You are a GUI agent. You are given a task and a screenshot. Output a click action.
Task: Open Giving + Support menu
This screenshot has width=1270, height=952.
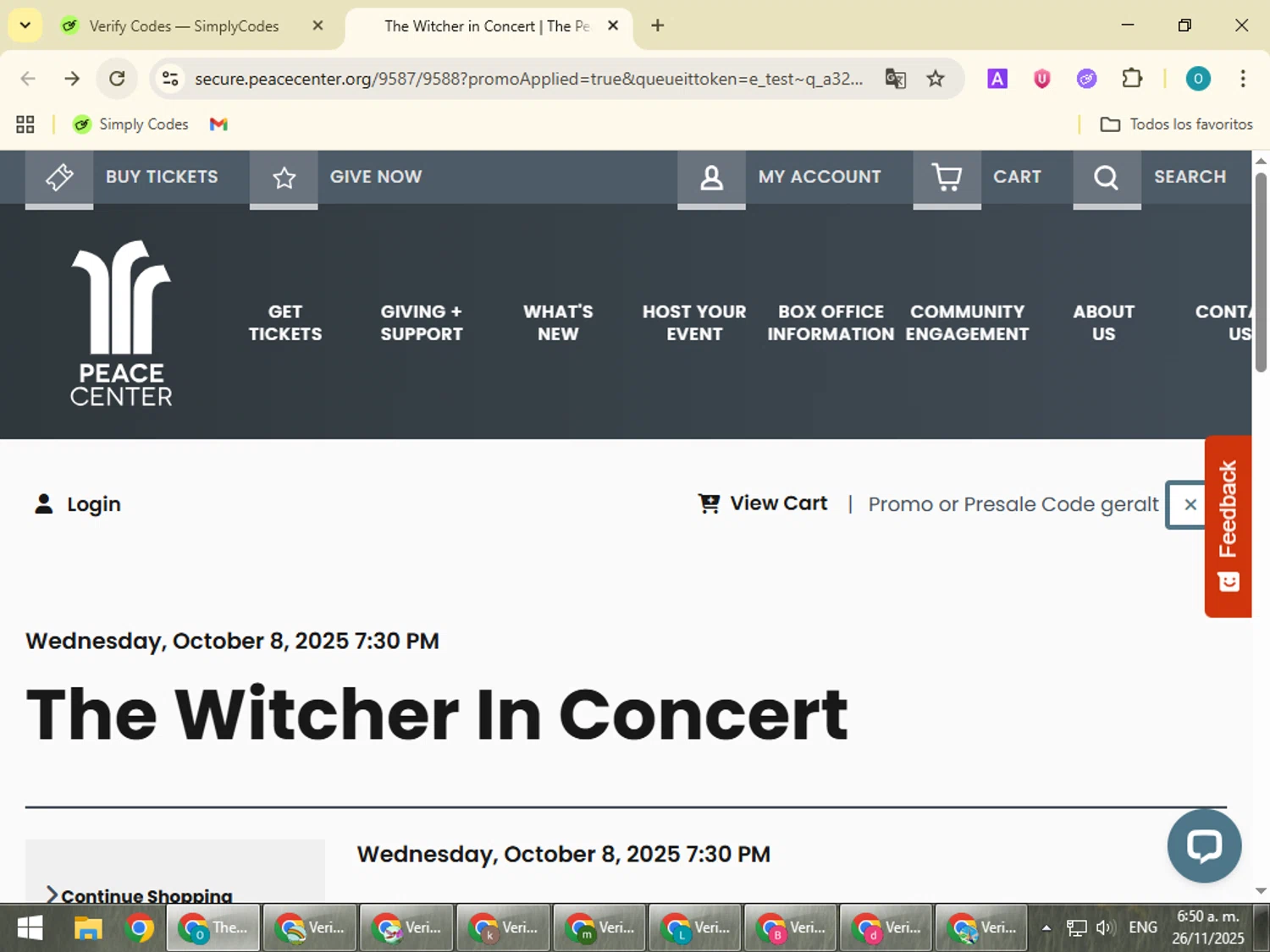(x=422, y=322)
